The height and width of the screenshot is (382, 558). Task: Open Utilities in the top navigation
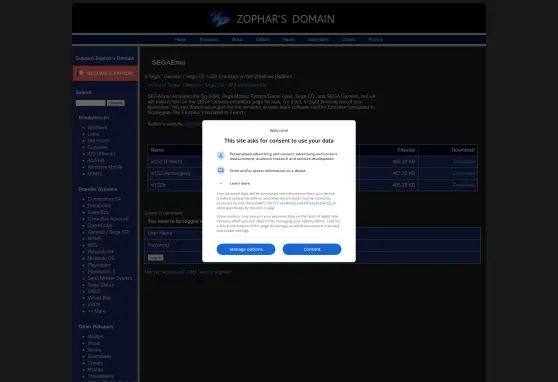tap(263, 40)
